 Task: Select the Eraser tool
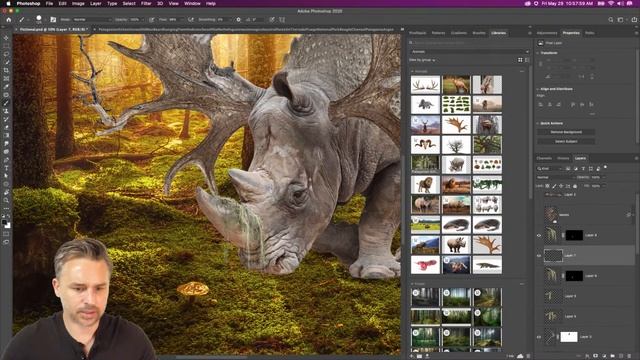(6, 127)
